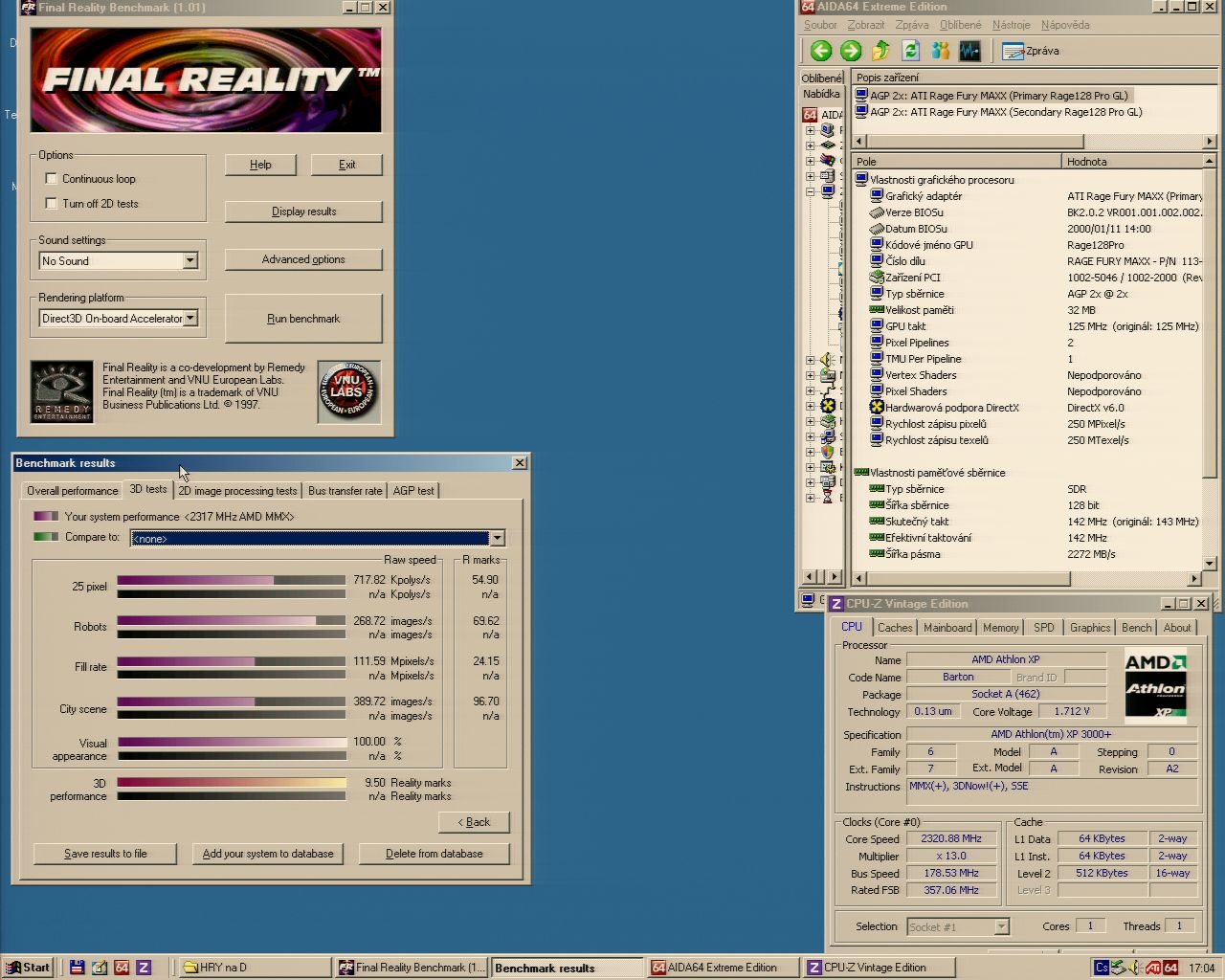
Task: Open the CPU-Z Graphics tab
Action: pyautogui.click(x=1090, y=628)
